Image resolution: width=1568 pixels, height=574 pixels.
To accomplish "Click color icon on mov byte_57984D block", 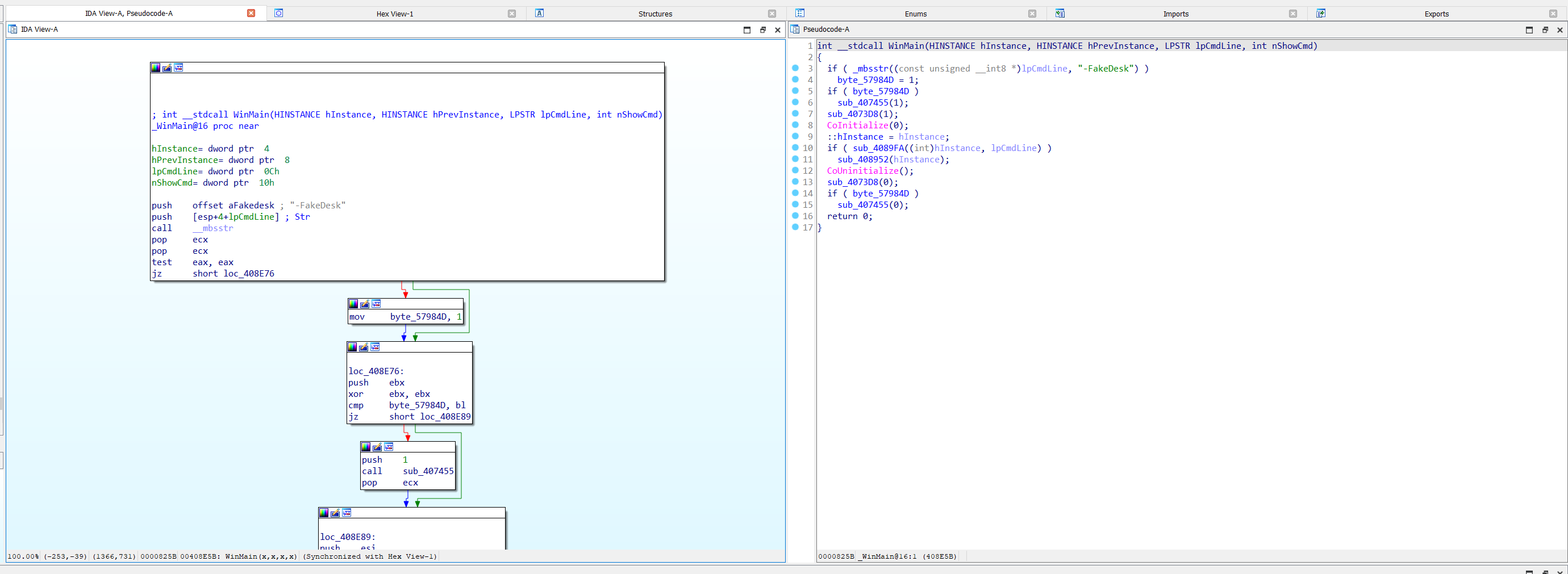I will pyautogui.click(x=353, y=304).
